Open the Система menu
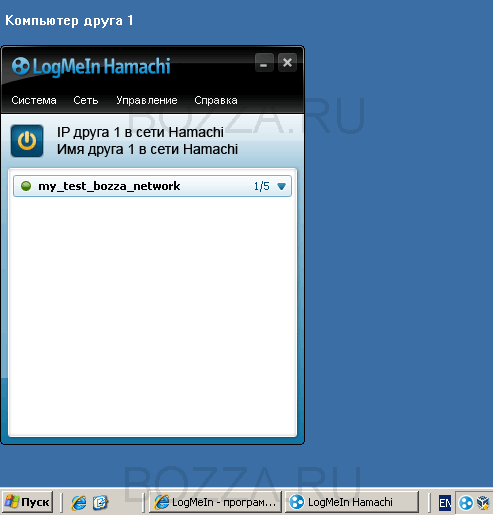Screen dimensions: 493x515 pyautogui.click(x=34, y=100)
